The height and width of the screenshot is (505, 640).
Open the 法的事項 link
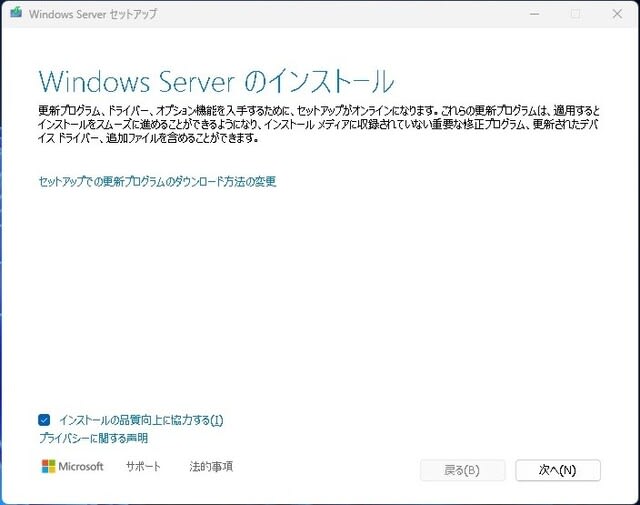coord(211,466)
